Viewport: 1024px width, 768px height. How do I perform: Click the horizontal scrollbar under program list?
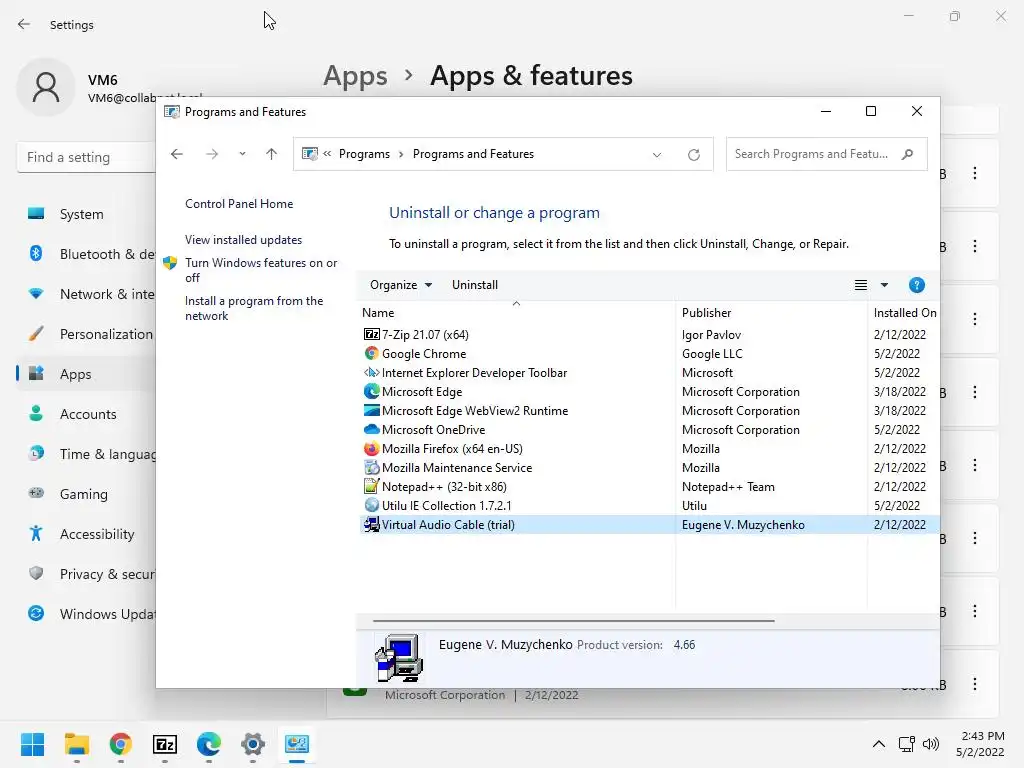(x=573, y=620)
